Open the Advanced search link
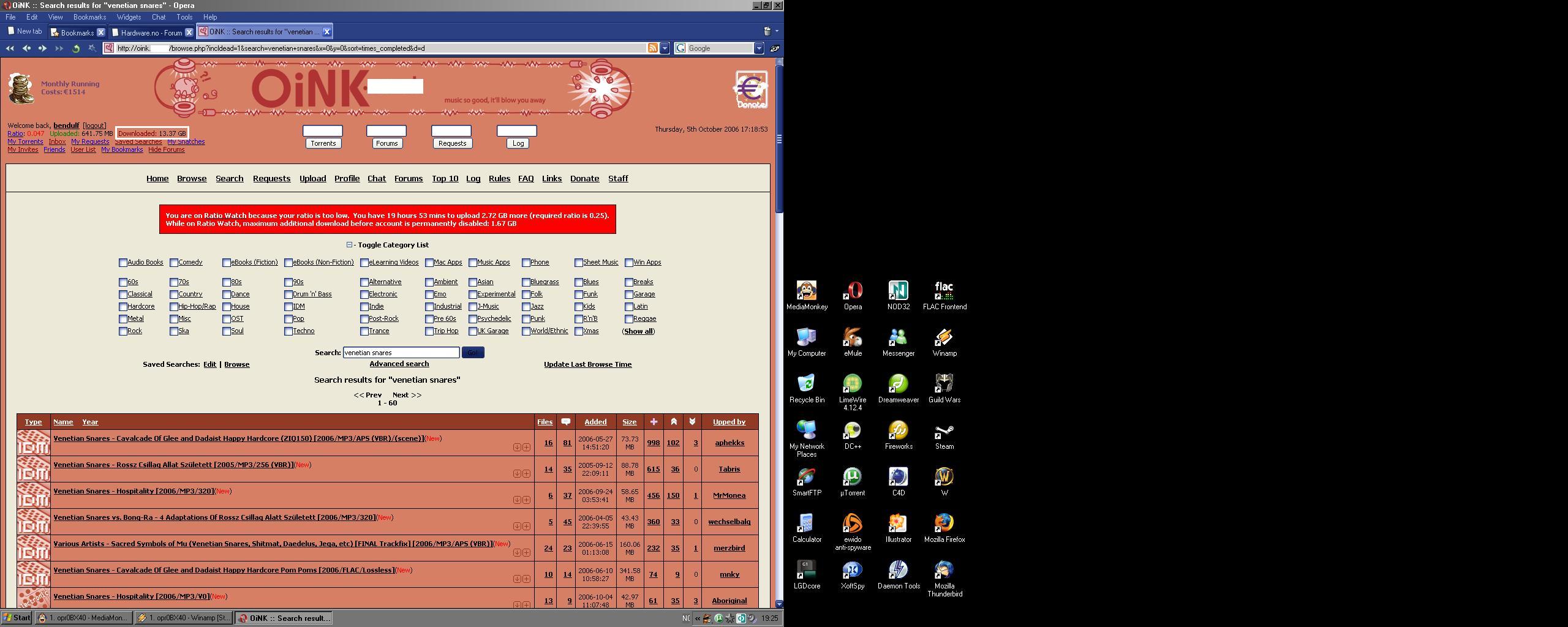The image size is (1568, 627). click(x=399, y=364)
